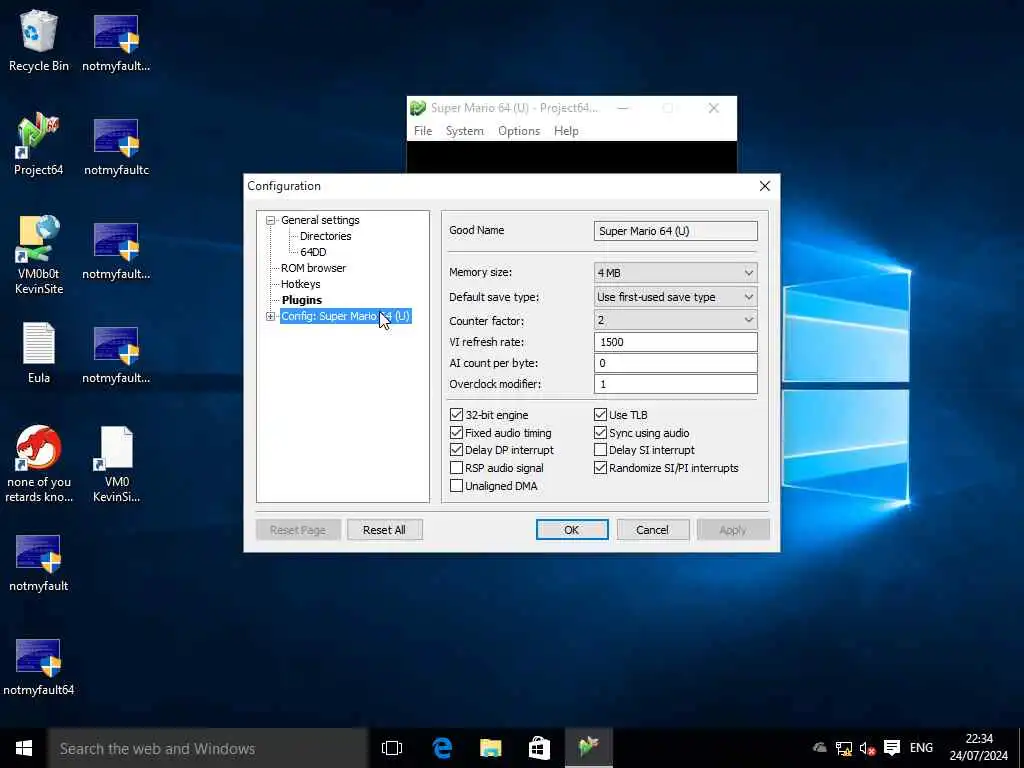
Task: Click the AI count per byte field
Action: 675,363
